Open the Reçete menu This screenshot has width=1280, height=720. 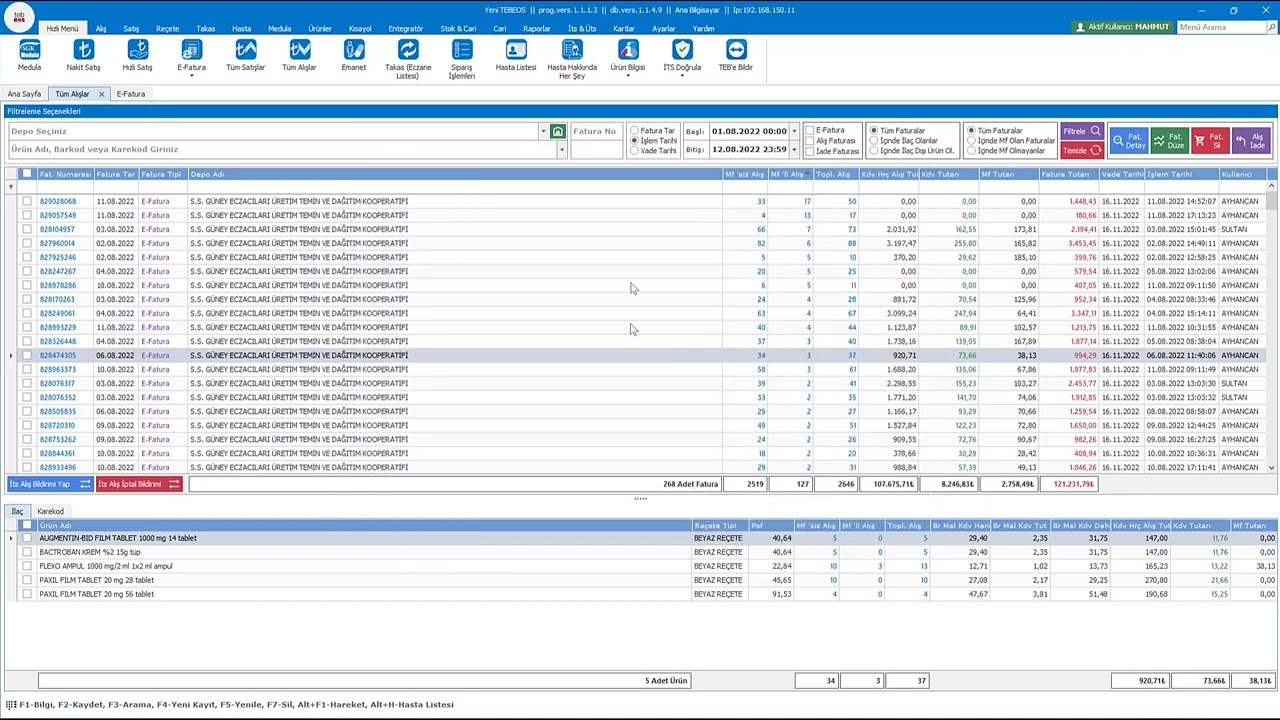point(167,28)
